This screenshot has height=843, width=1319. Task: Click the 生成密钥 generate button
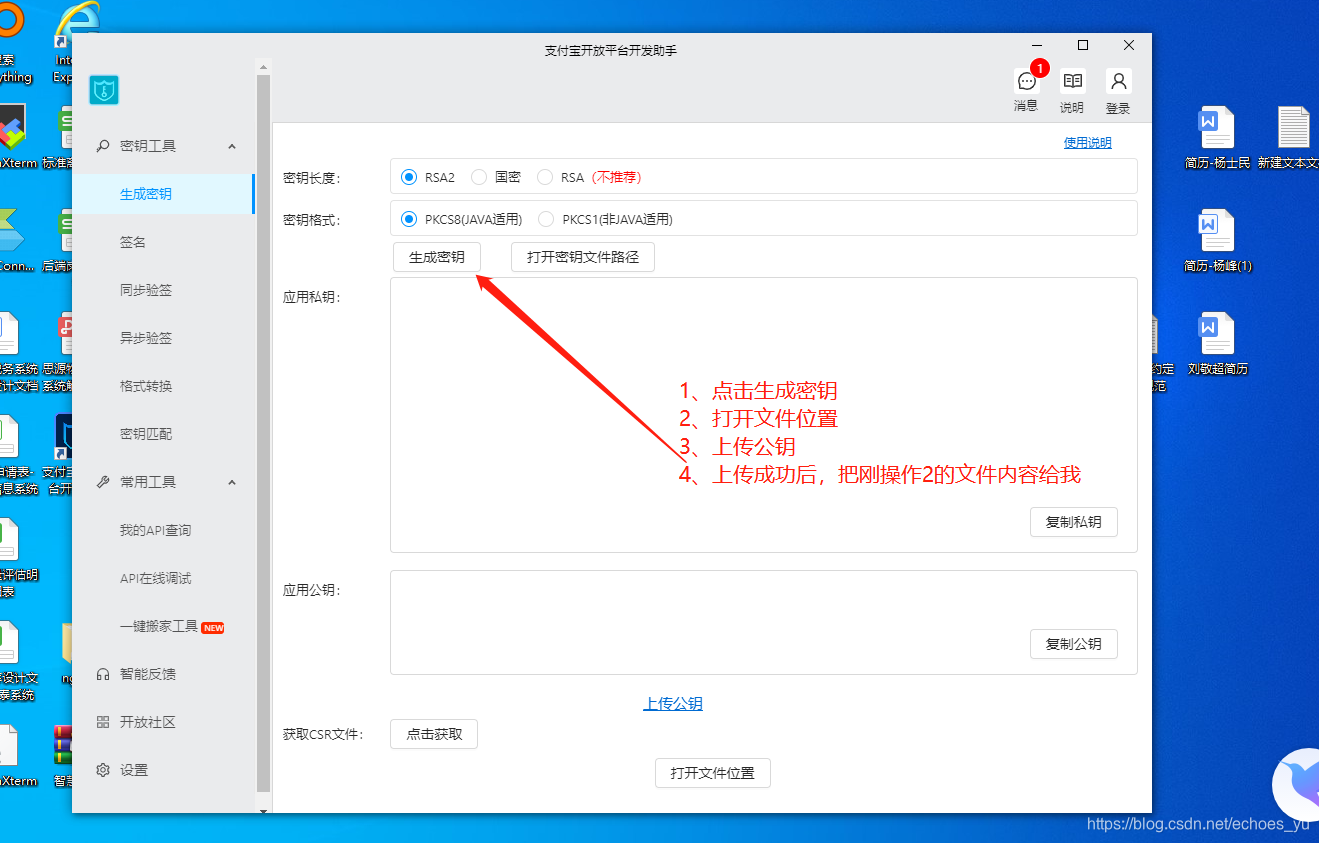click(x=437, y=257)
